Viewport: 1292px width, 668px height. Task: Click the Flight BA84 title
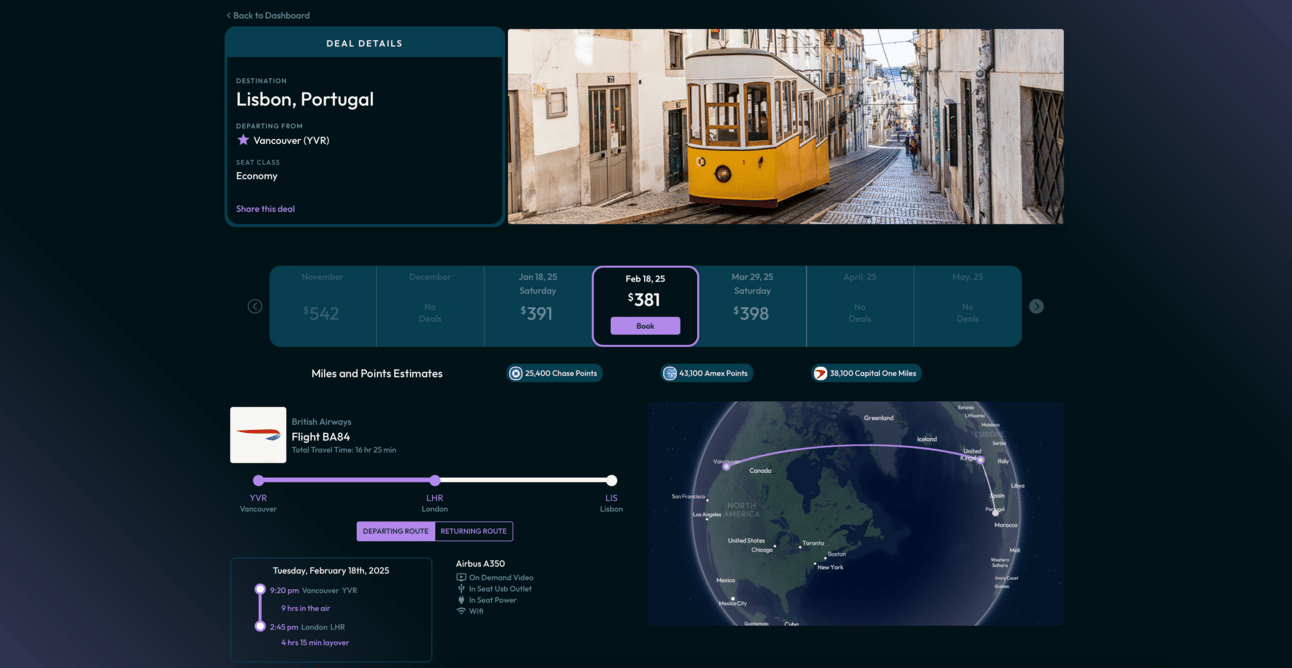(321, 437)
